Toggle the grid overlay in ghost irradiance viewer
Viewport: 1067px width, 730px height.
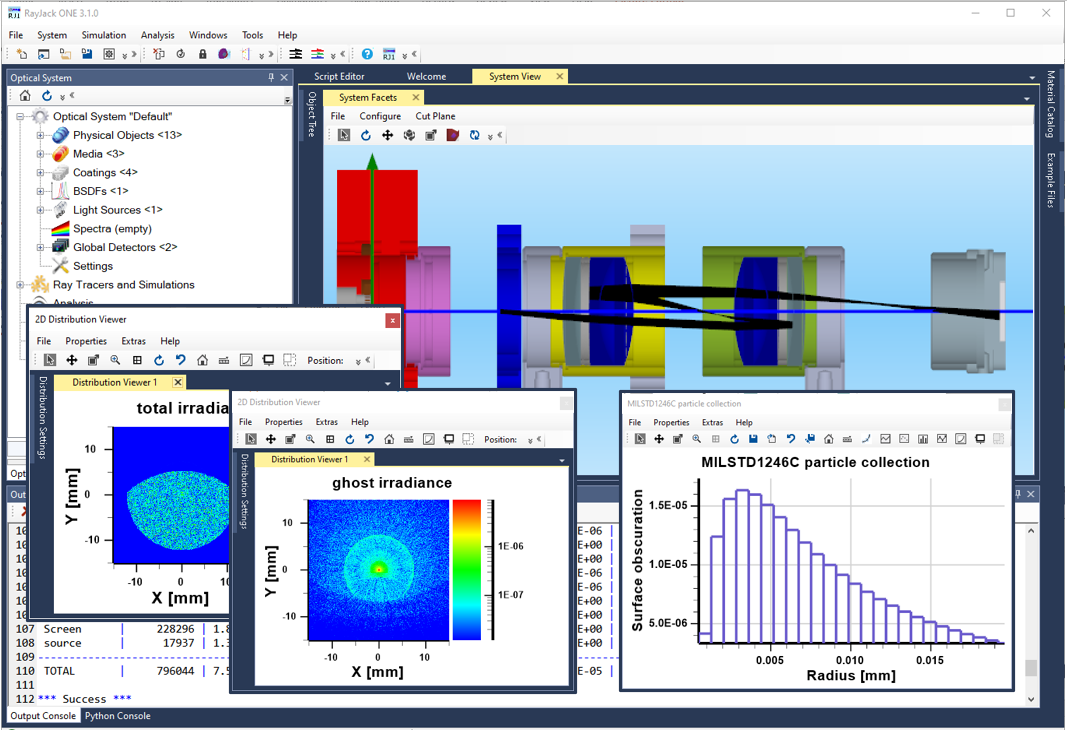click(330, 439)
